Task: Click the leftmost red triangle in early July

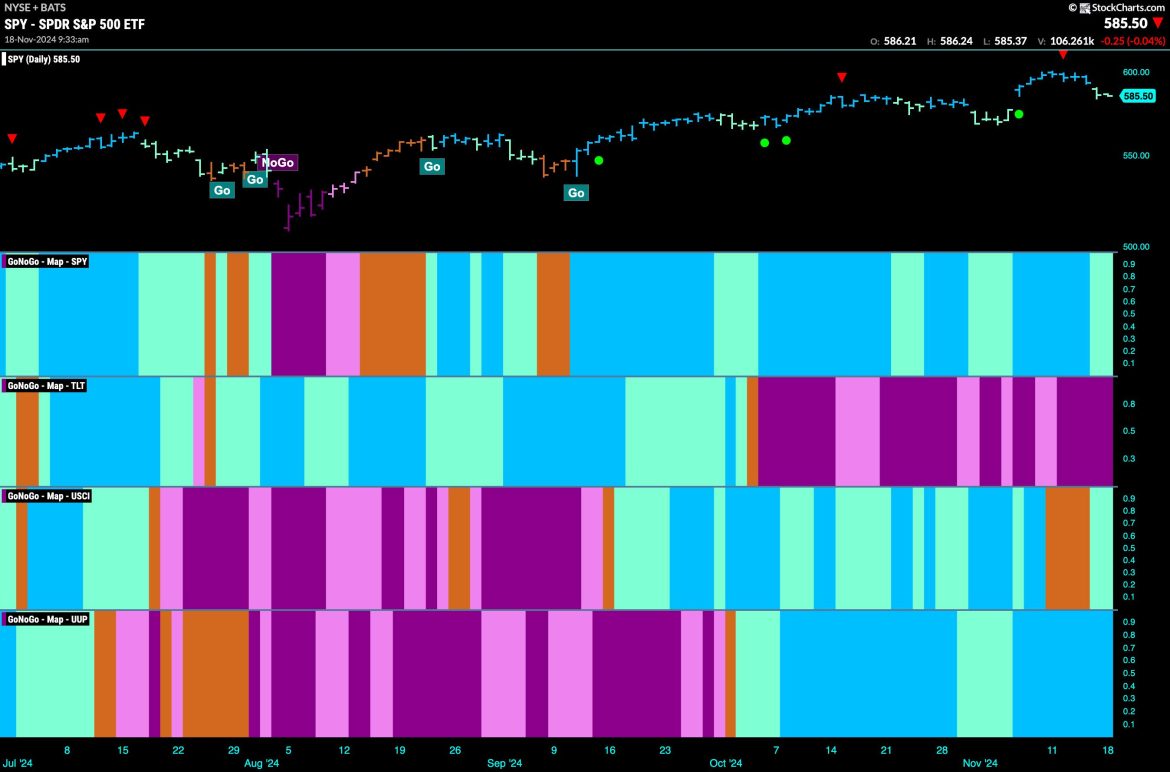Action: [x=12, y=138]
